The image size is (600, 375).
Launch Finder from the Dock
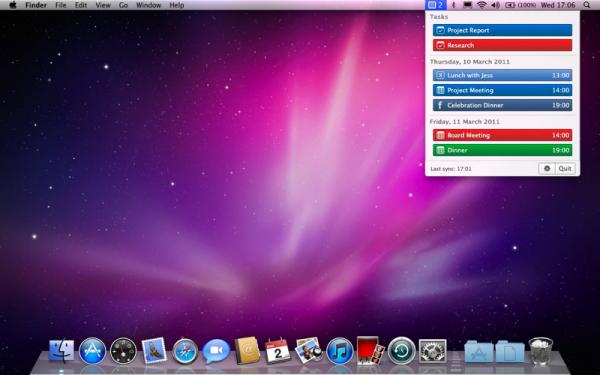click(61, 350)
